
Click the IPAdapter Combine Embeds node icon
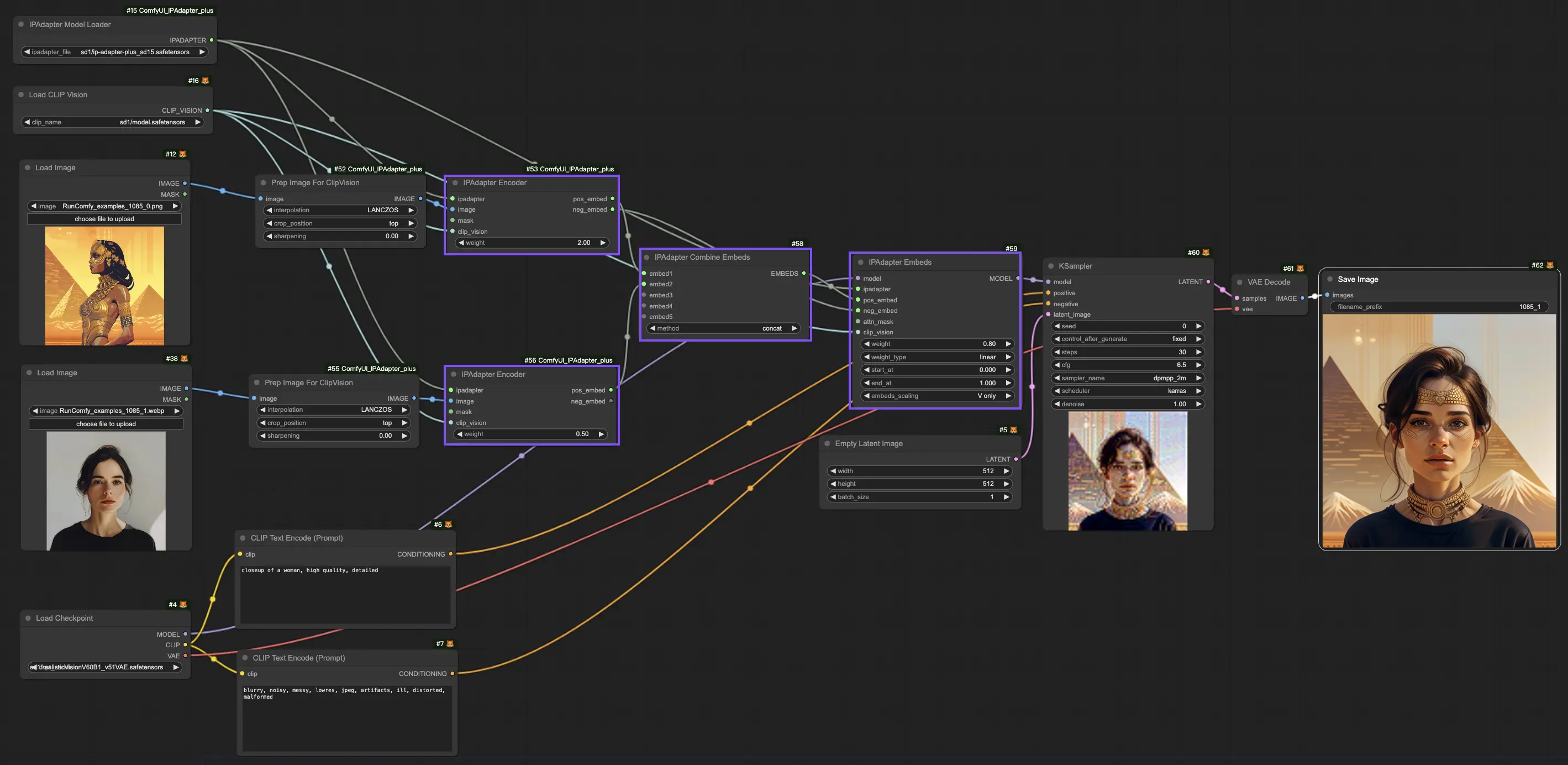(647, 258)
